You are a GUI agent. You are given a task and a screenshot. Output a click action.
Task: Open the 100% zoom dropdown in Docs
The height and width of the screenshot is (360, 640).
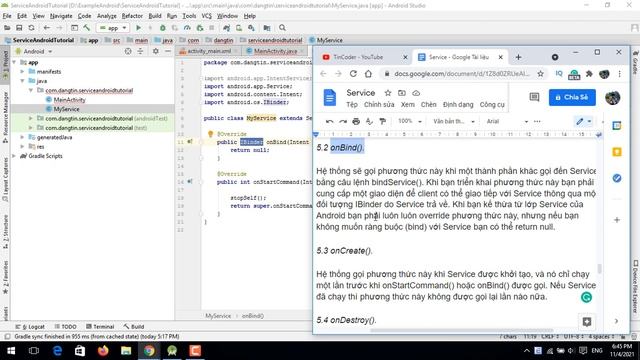pyautogui.click(x=409, y=121)
